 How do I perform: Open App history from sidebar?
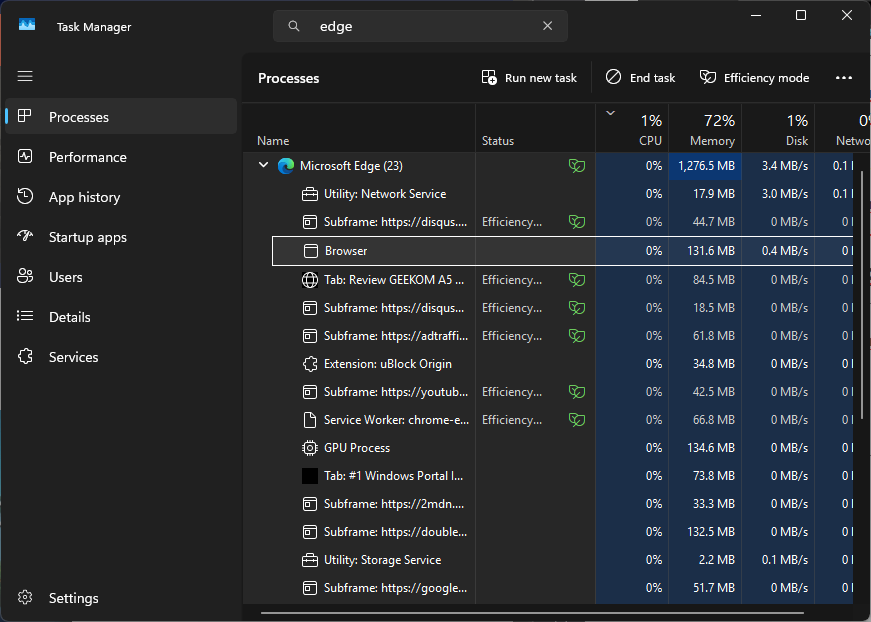pos(84,197)
